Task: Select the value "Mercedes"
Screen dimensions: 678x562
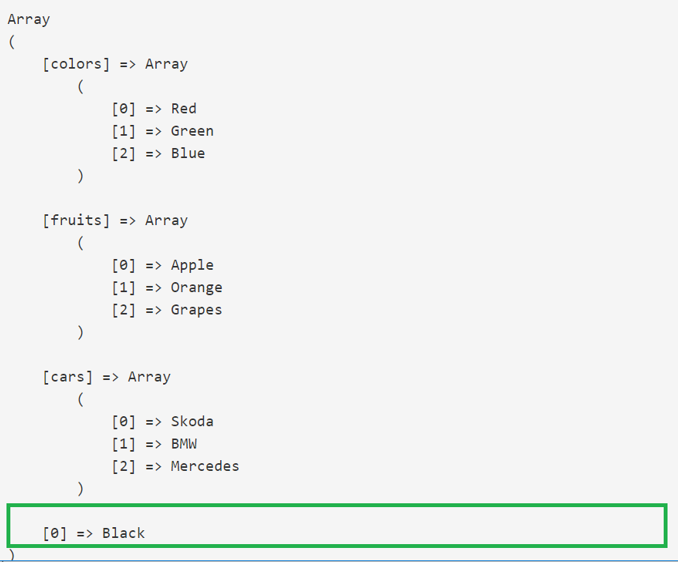Action: click(205, 466)
